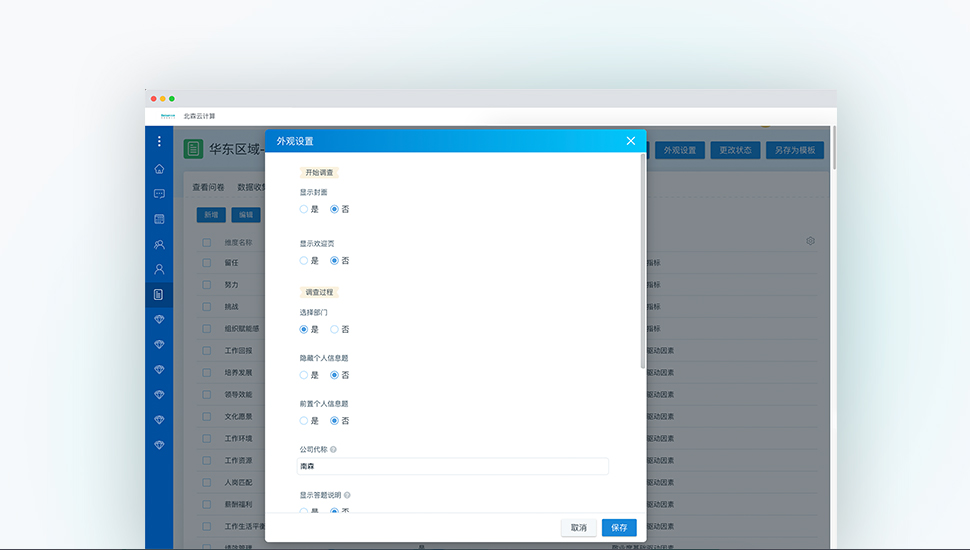Viewport: 970px width, 550px height.
Task: Tick the checkbox for row 组织赋能感
Action: point(207,329)
